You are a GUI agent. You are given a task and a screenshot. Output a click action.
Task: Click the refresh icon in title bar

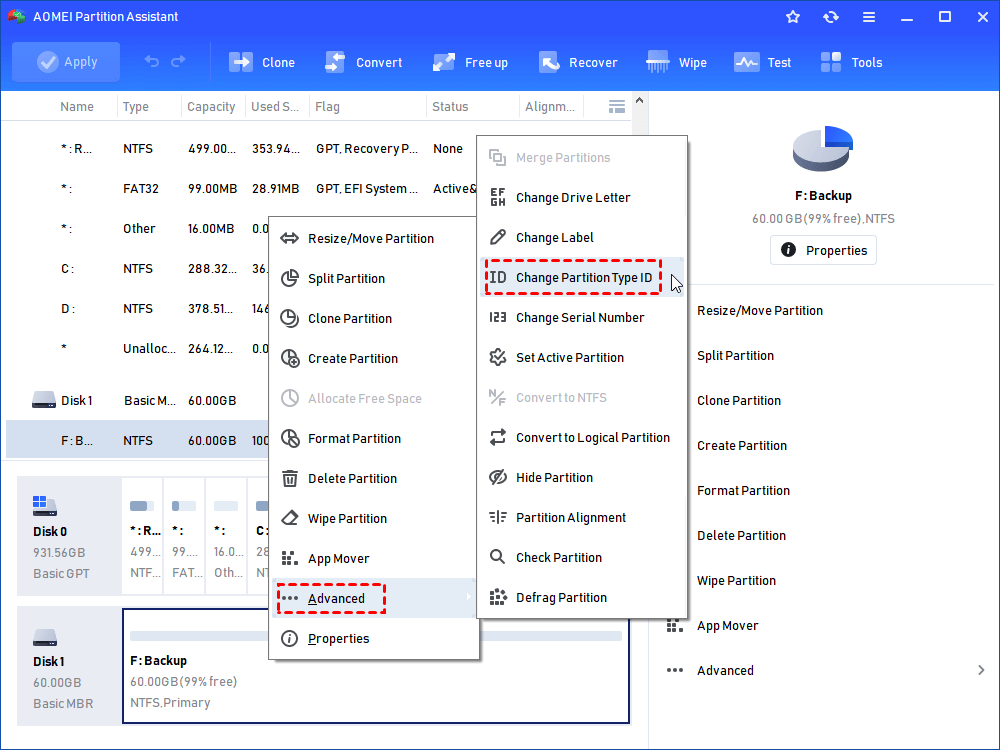[830, 17]
